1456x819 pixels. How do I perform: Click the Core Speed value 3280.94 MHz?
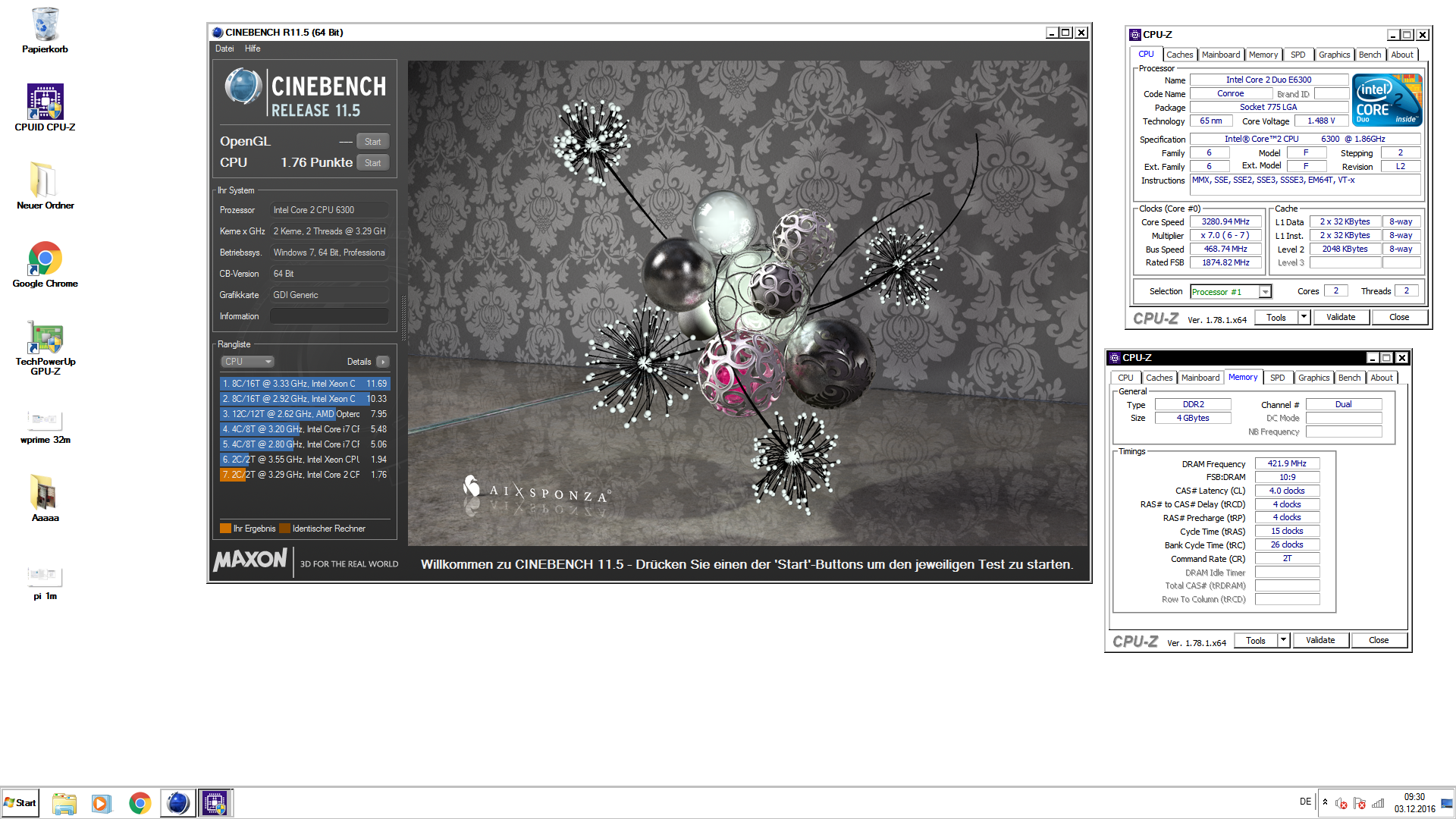(x=1225, y=222)
